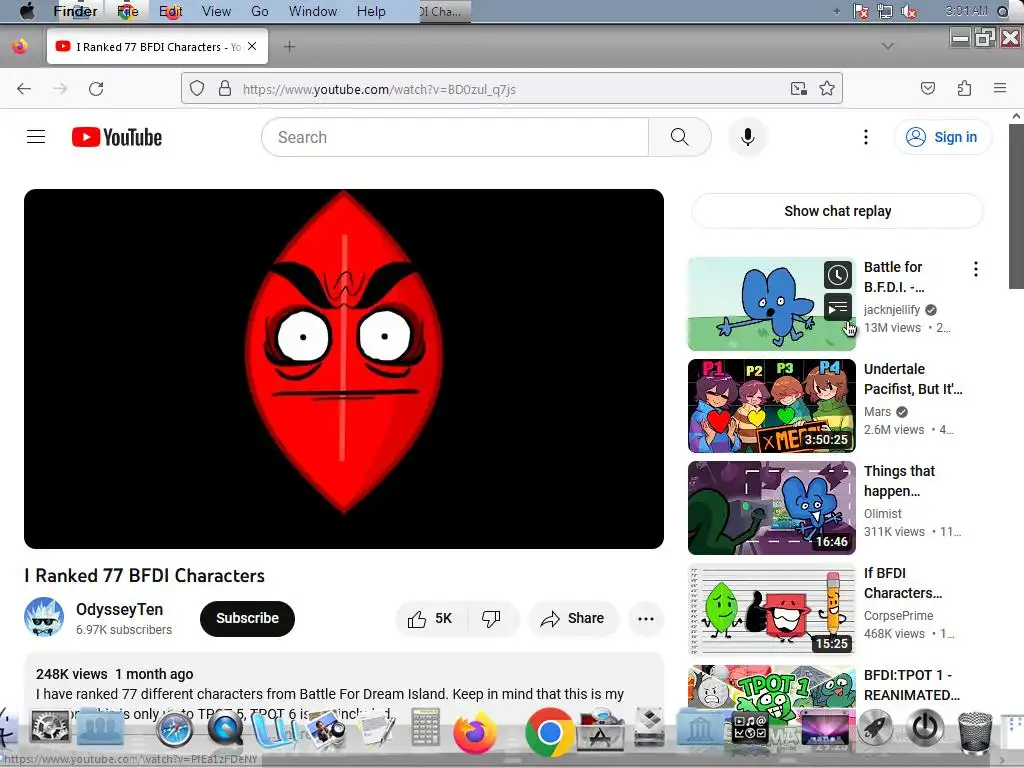
Task: Click the Launchpad rocket dock icon
Action: click(x=874, y=727)
